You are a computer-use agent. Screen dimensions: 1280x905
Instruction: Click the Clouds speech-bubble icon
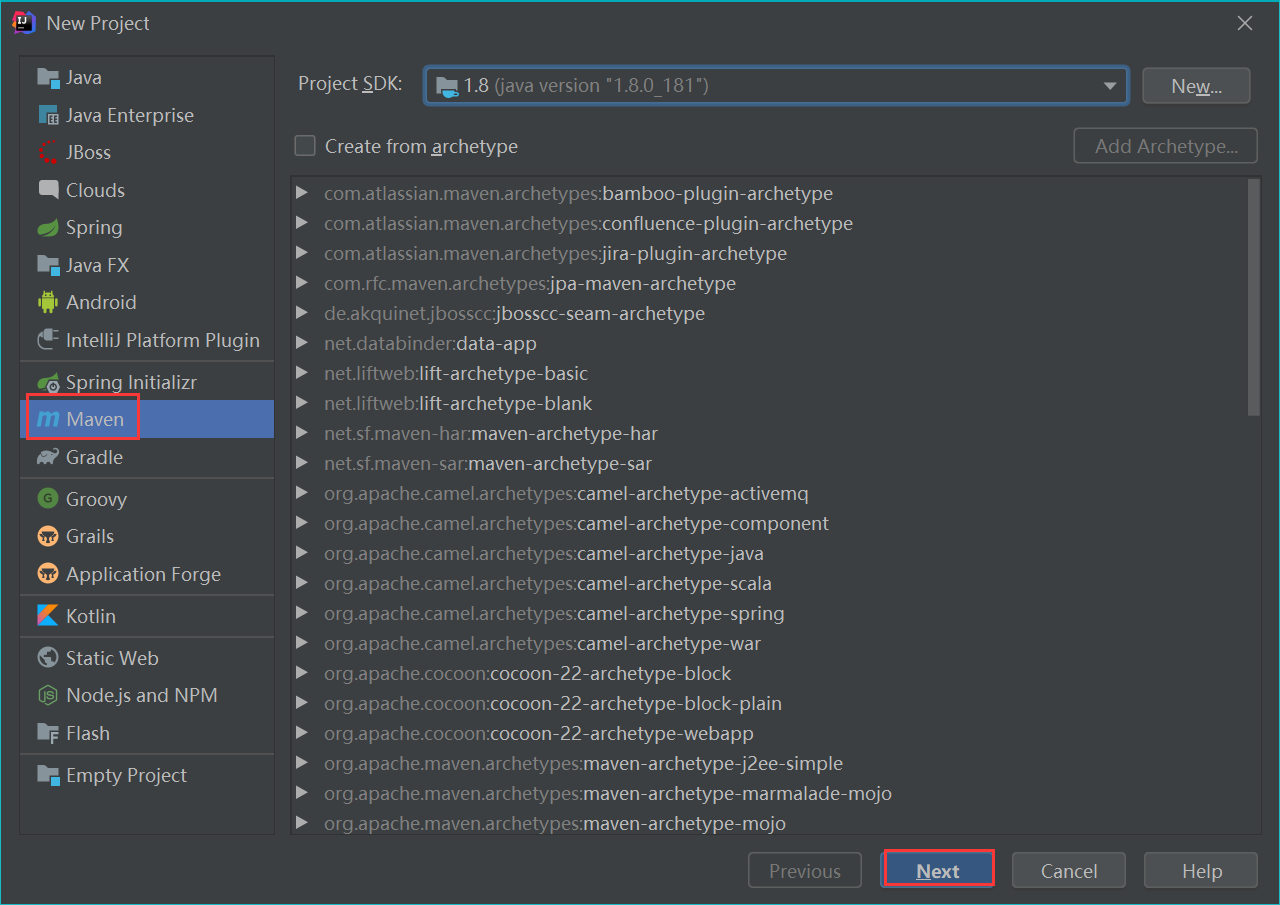(x=48, y=190)
